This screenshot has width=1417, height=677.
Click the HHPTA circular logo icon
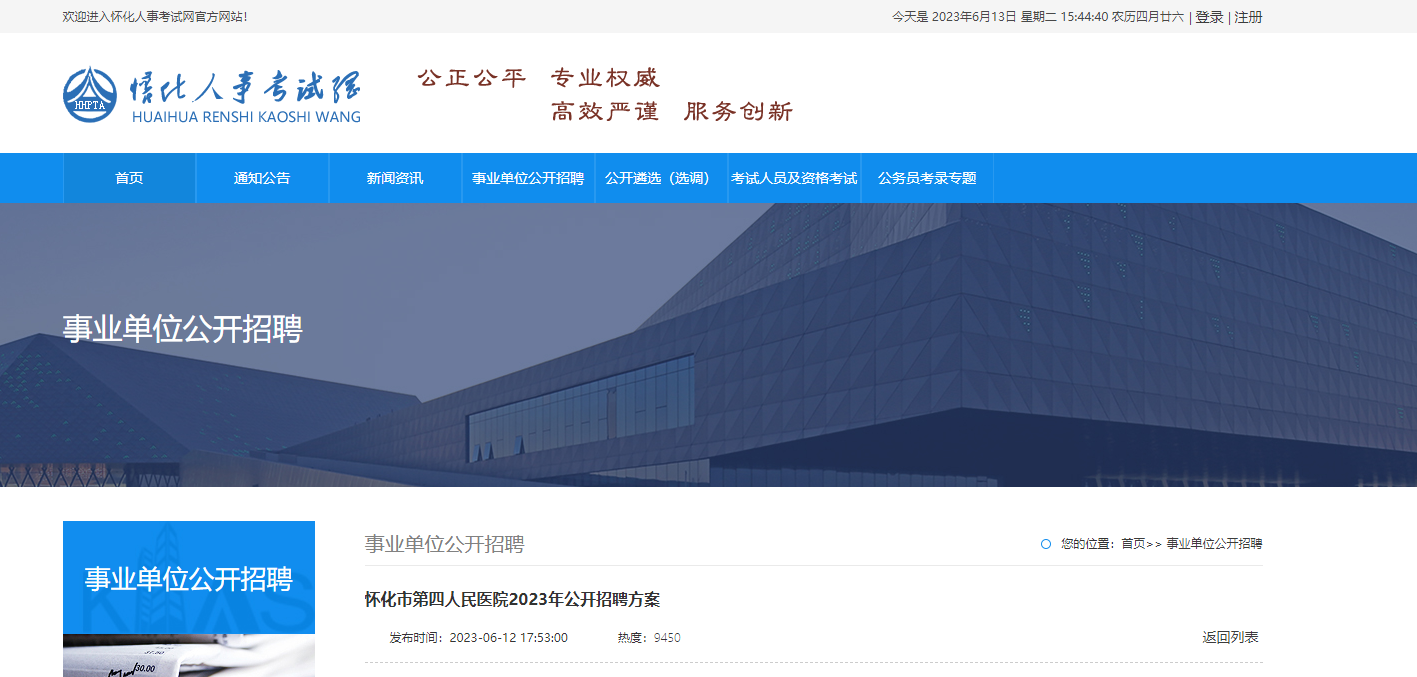90,94
